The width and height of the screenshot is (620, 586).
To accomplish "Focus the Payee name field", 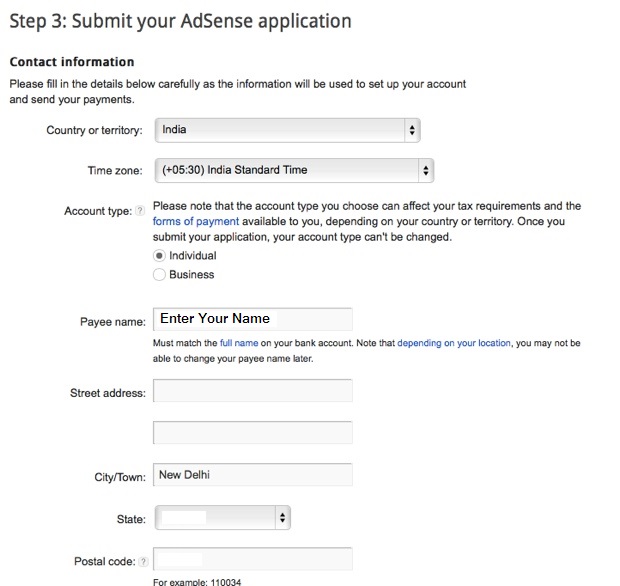I will click(x=252, y=319).
